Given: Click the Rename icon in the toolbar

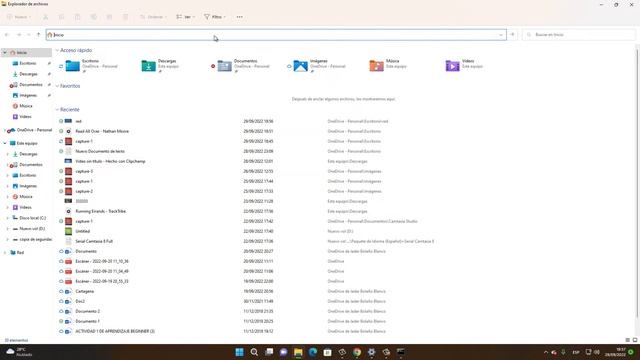Looking at the screenshot, I should click(x=93, y=17).
